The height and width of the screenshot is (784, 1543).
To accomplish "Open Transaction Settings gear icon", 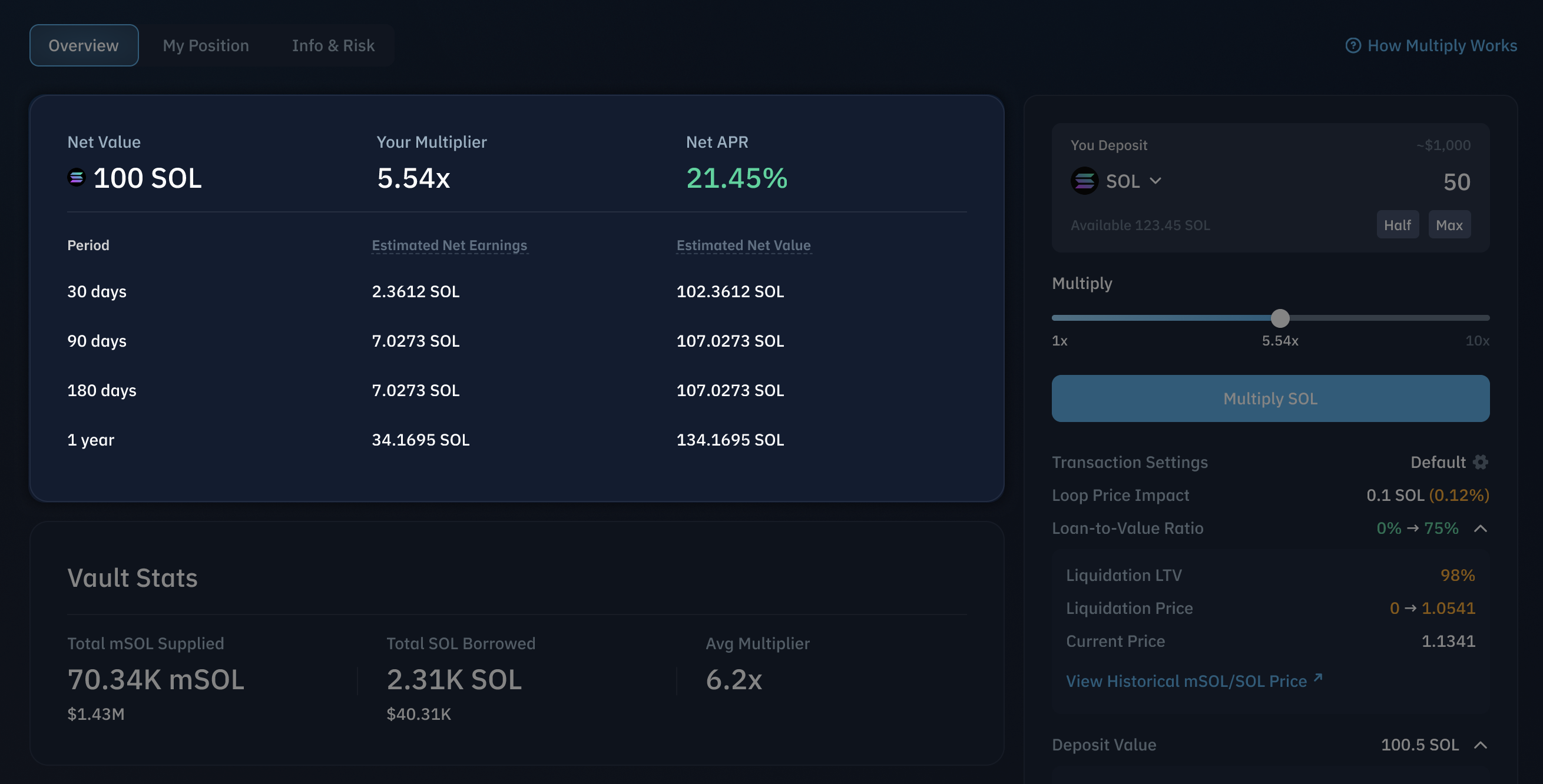I will pos(1481,462).
